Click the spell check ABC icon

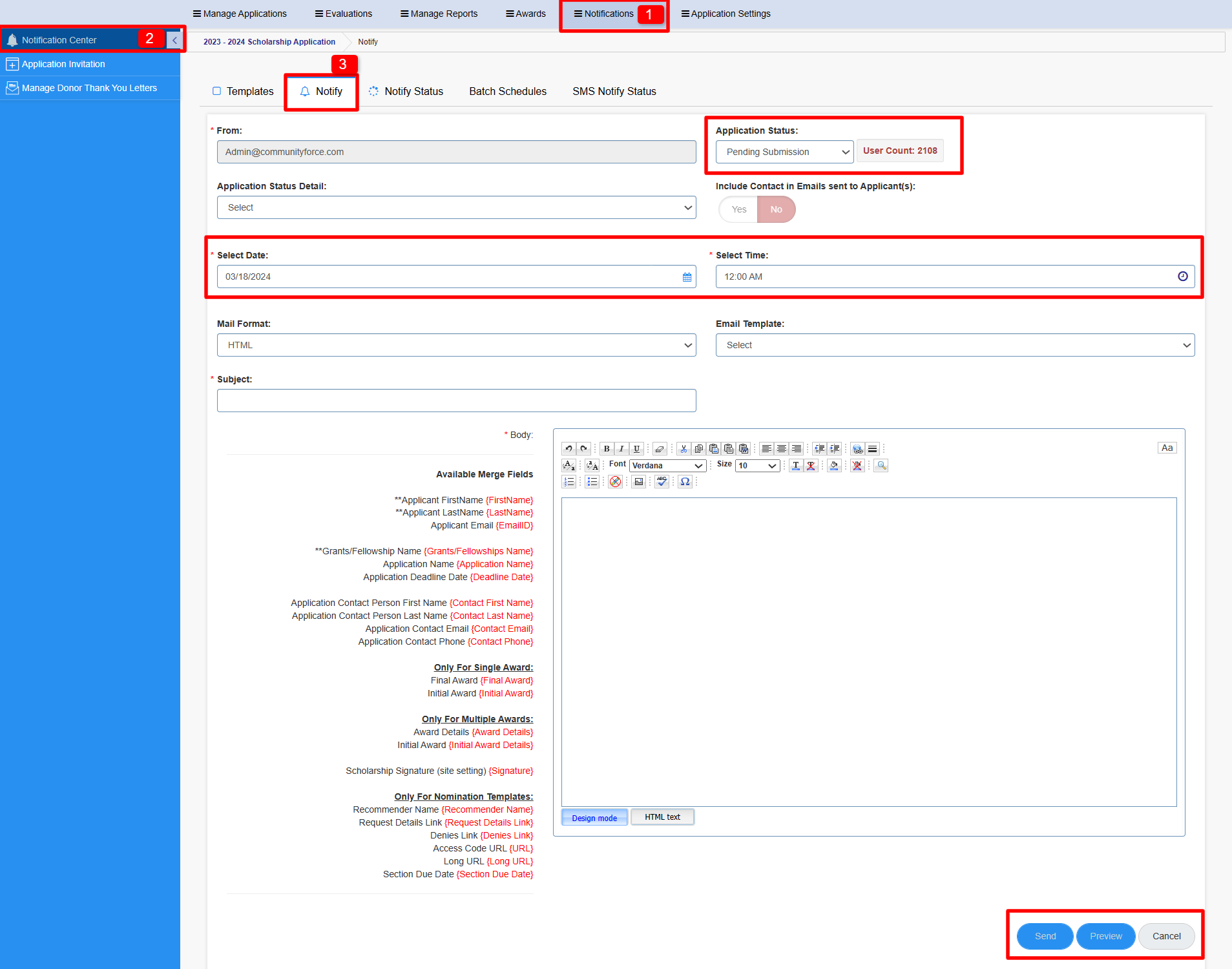(662, 482)
